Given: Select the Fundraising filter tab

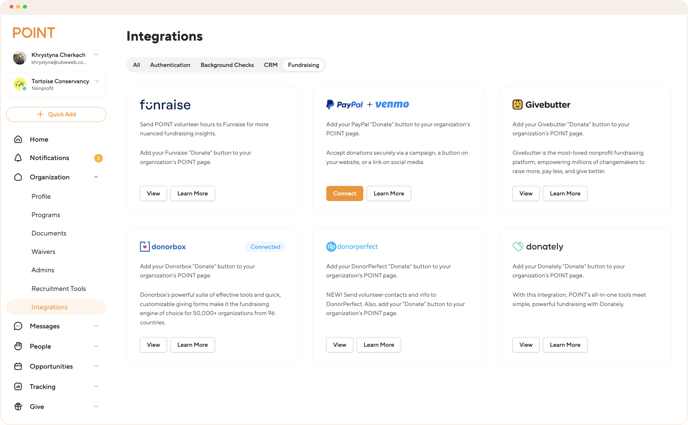Looking at the screenshot, I should 304,65.
